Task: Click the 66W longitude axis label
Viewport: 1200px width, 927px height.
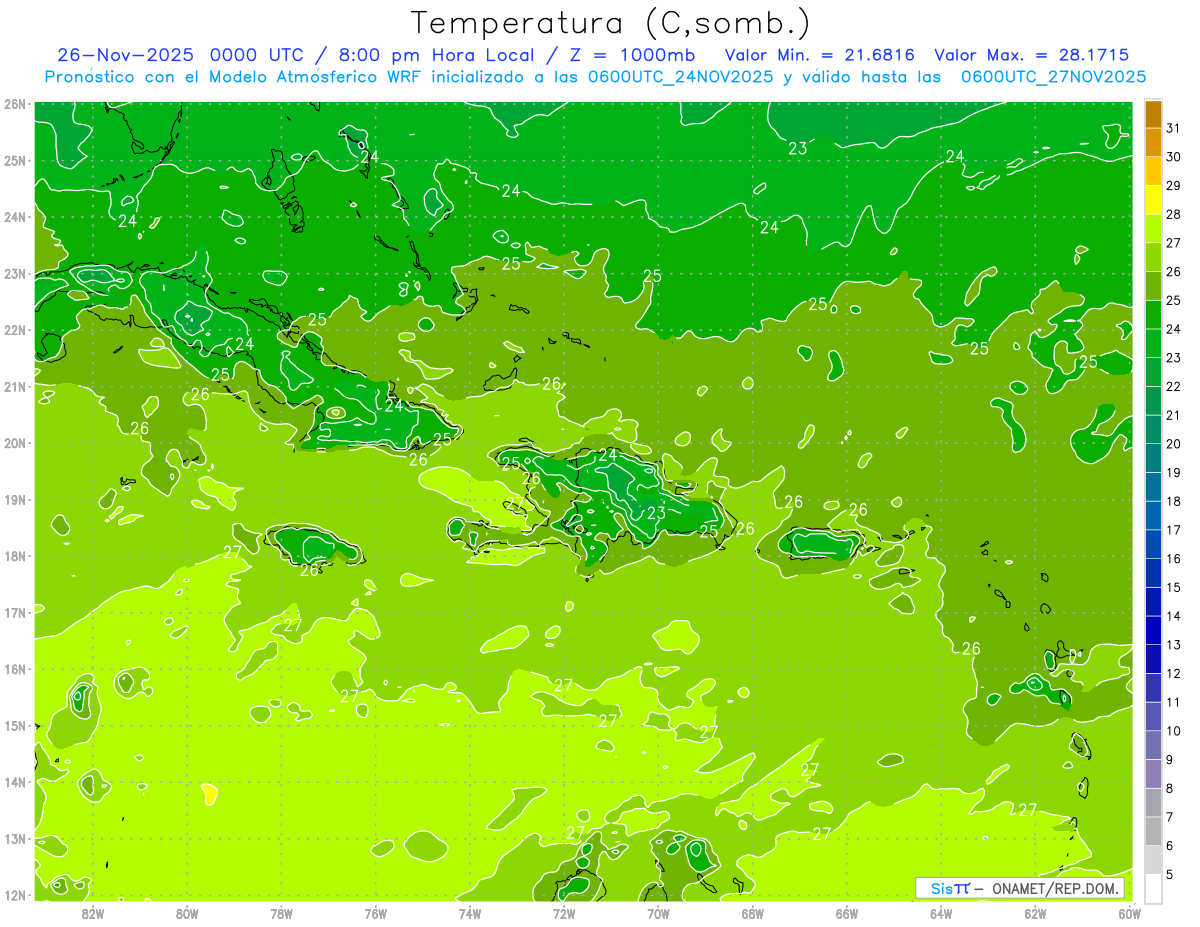Action: point(846,913)
